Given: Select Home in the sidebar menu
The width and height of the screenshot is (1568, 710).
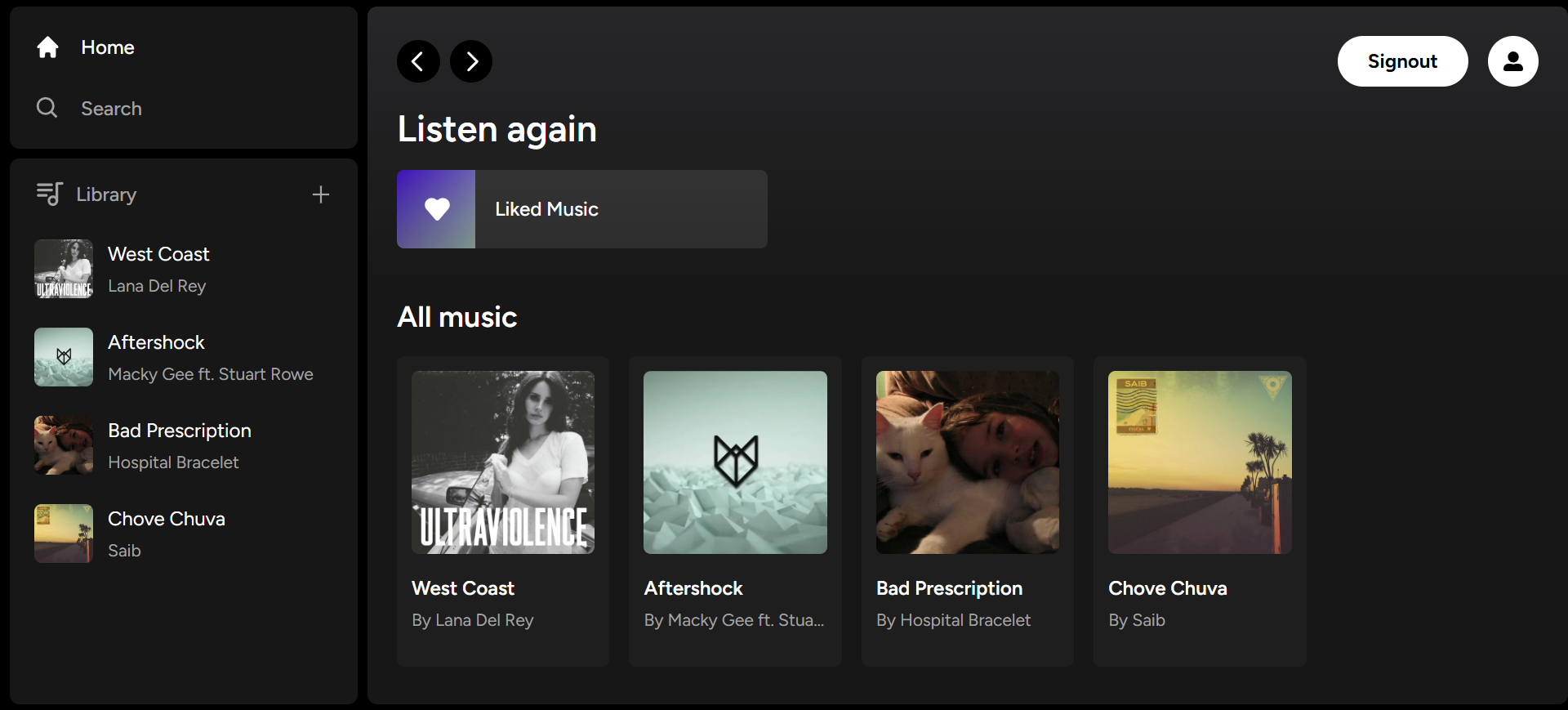Looking at the screenshot, I should 108,47.
